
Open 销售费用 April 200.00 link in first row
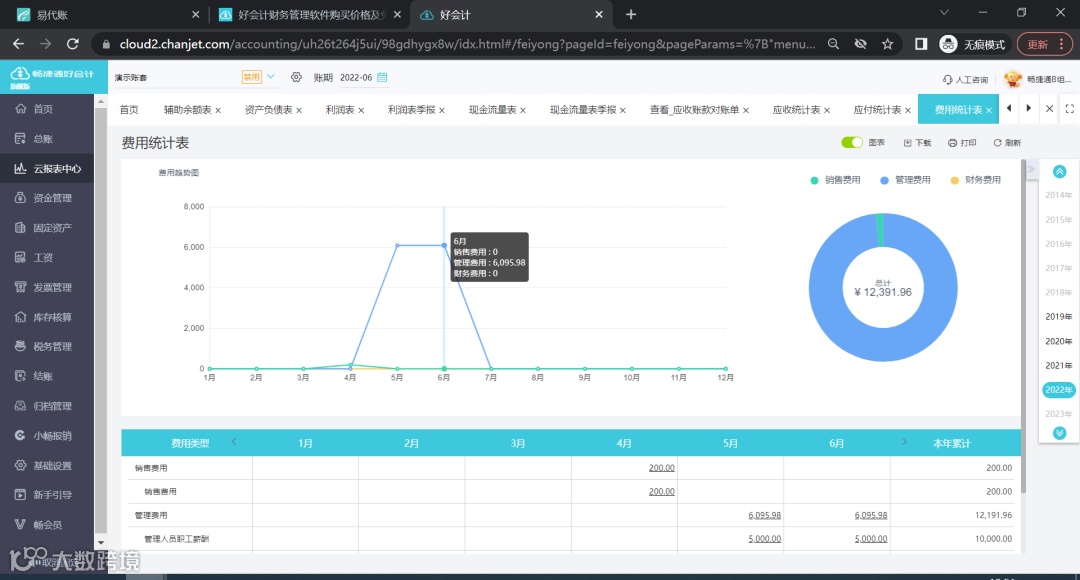(x=661, y=468)
